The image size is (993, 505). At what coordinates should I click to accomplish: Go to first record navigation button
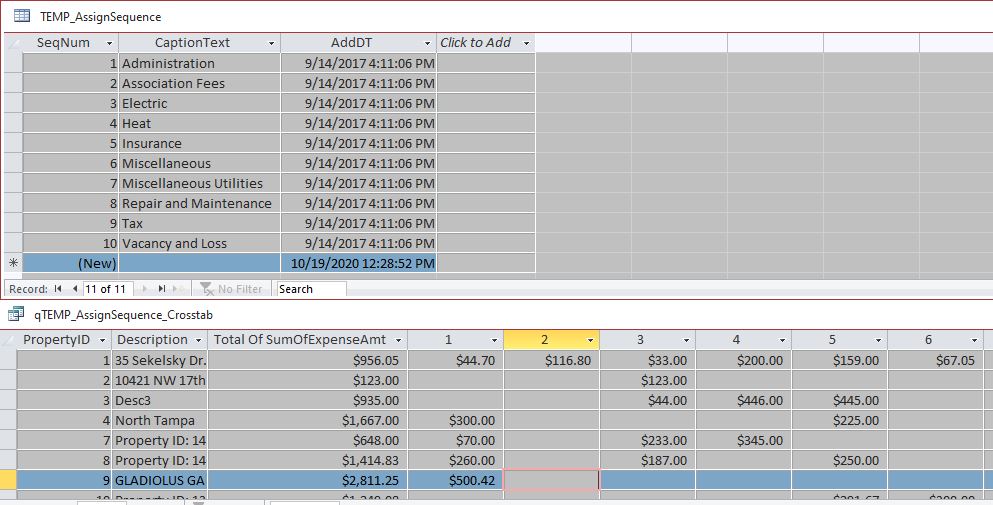pyautogui.click(x=58, y=289)
